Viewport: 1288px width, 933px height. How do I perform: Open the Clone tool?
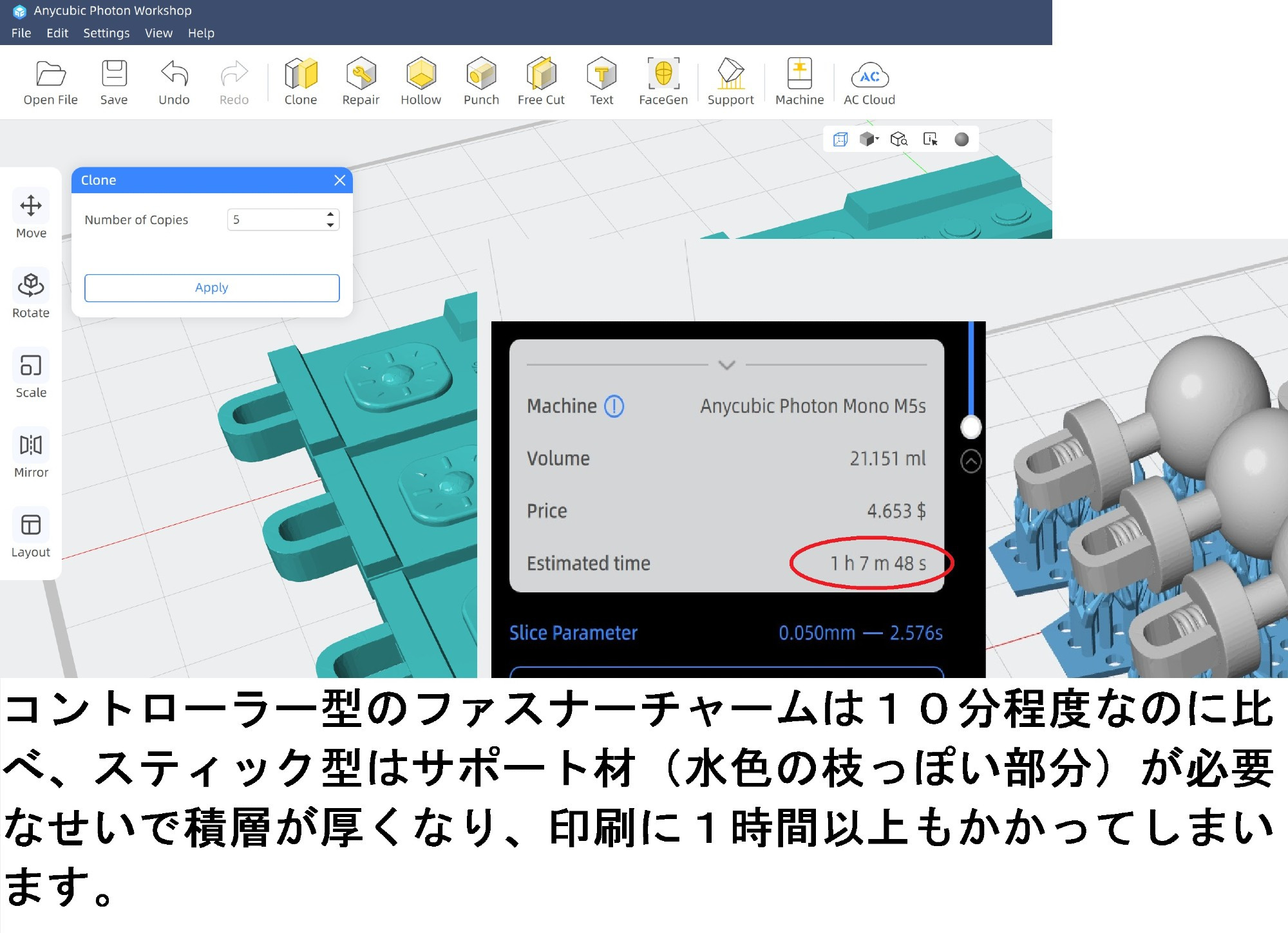tap(301, 82)
